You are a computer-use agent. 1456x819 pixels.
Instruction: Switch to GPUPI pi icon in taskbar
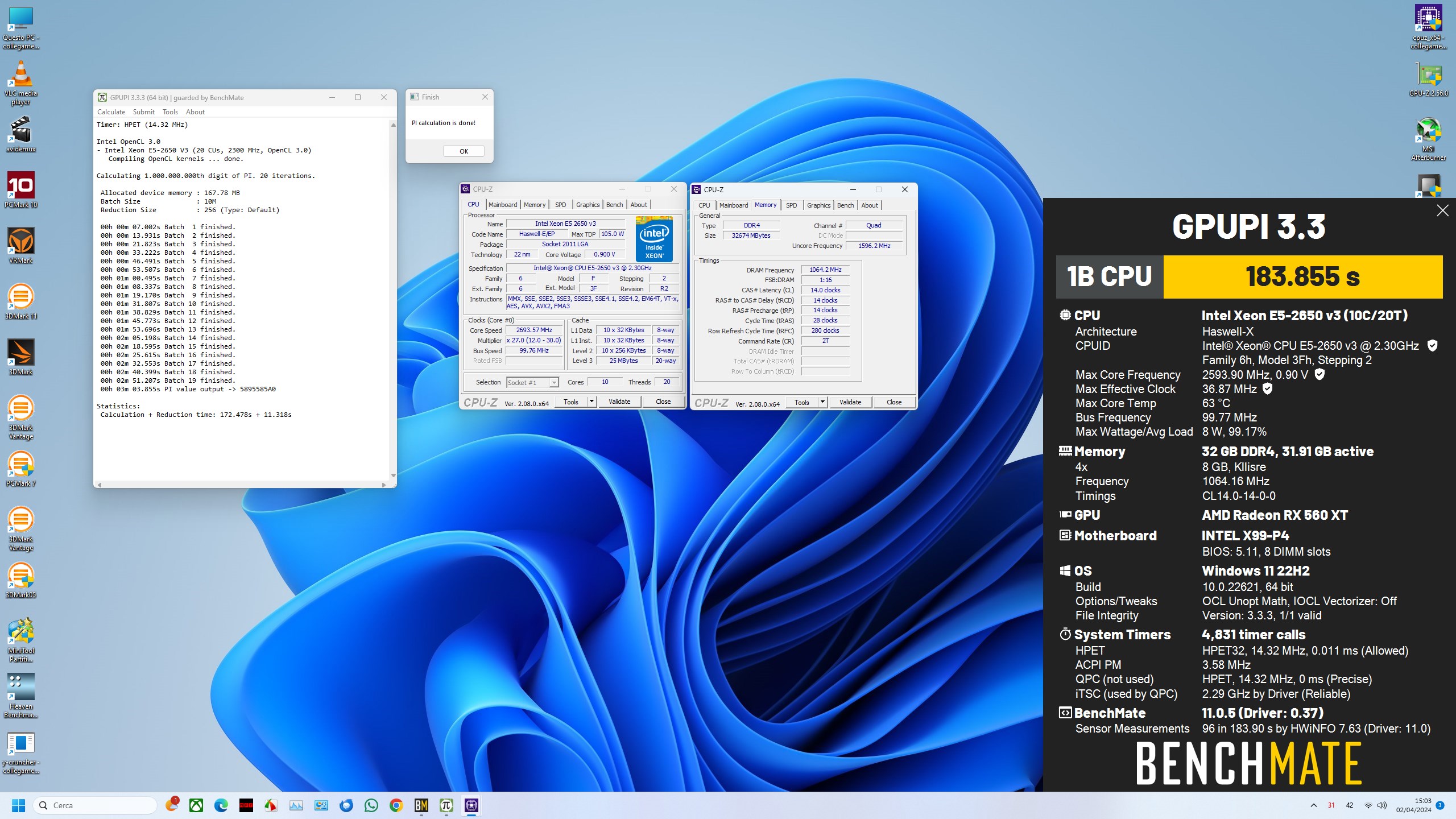coord(446,805)
